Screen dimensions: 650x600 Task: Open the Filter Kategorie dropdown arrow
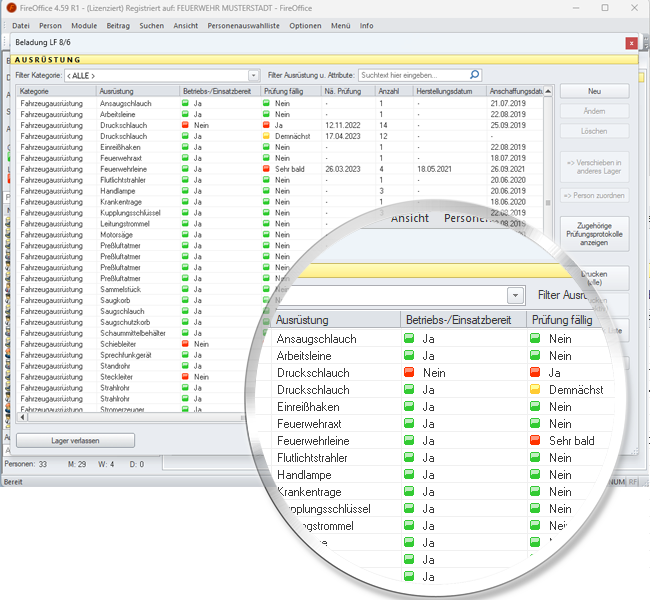coord(253,75)
